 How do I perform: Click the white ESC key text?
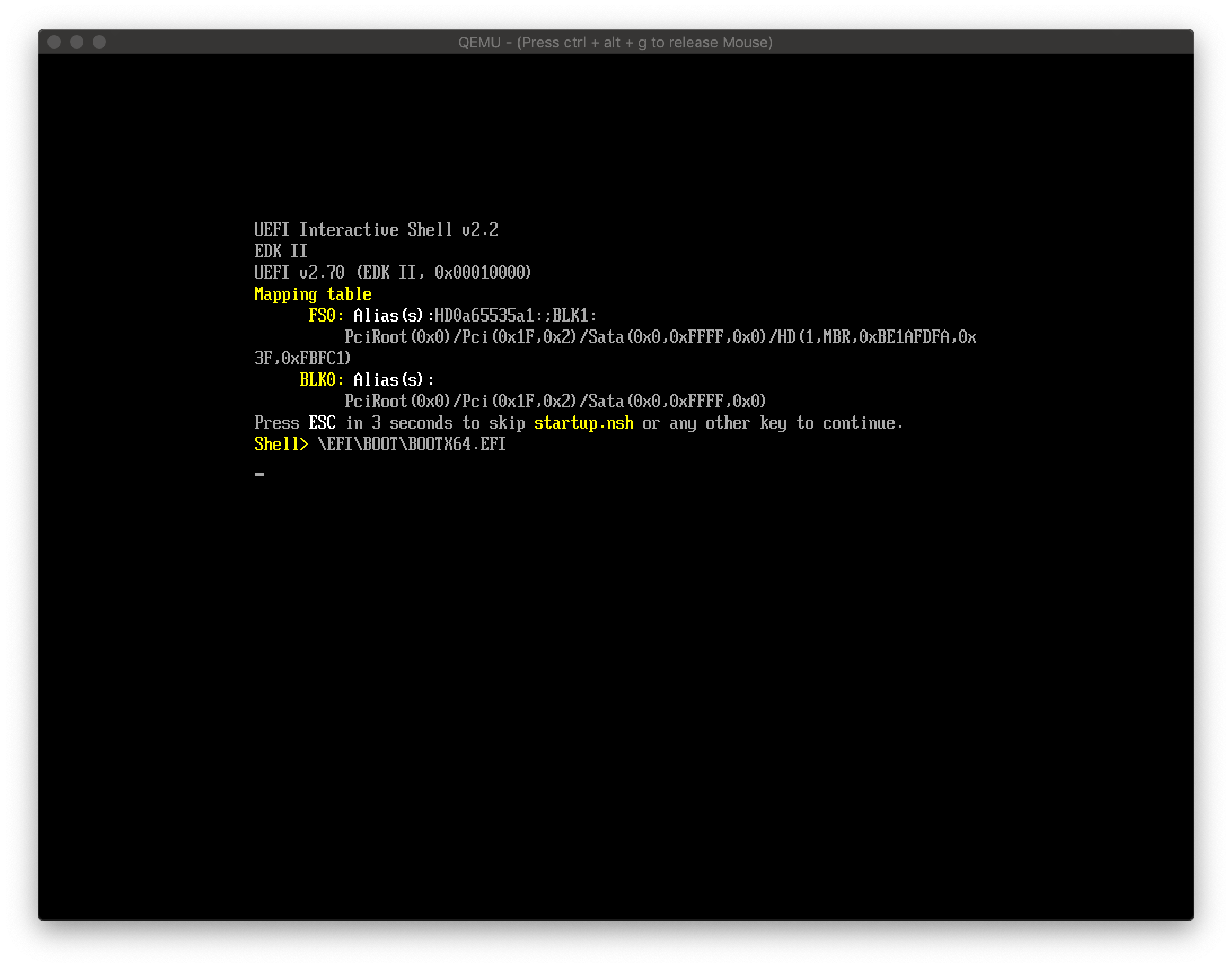point(322,423)
